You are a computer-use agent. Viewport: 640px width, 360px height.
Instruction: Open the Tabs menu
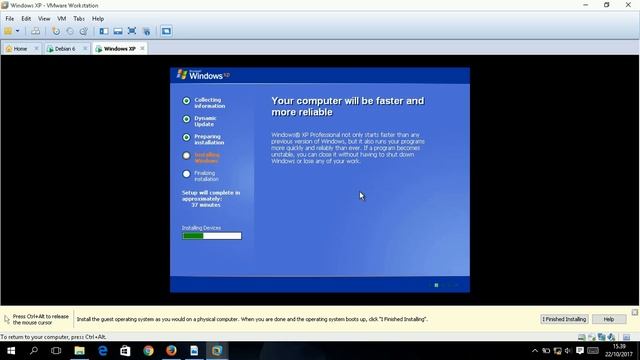(79, 19)
